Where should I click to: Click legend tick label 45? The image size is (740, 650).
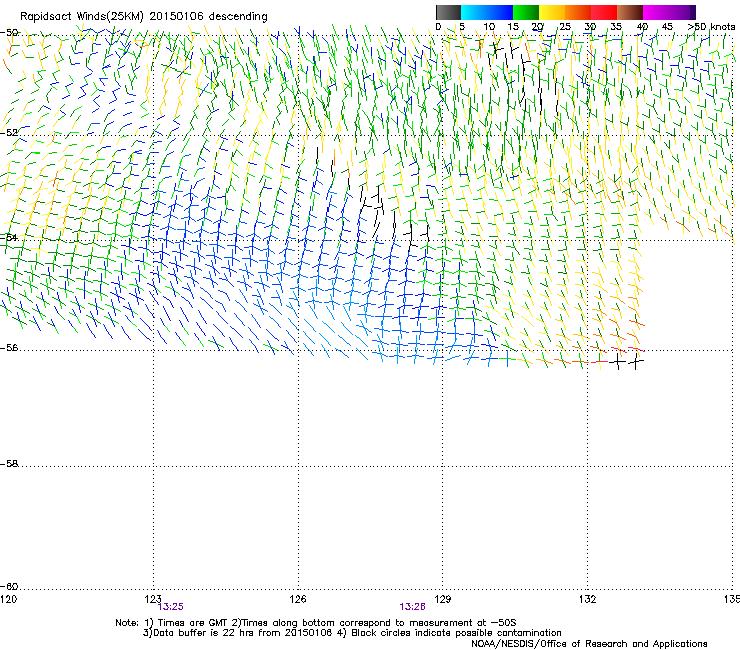(667, 26)
